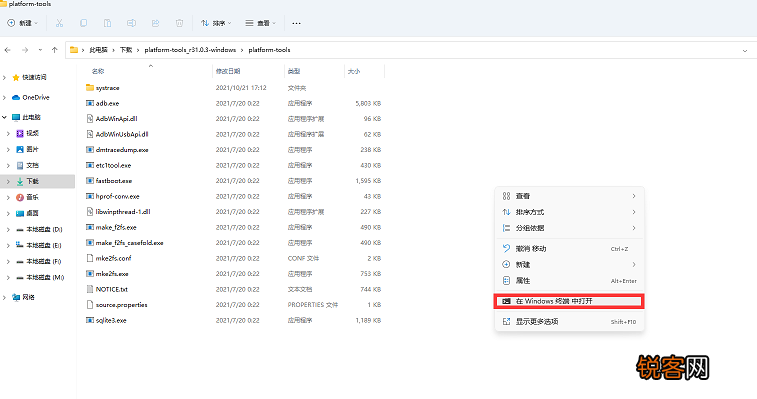The height and width of the screenshot is (399, 757).
Task: Click the Rename icon in toolbar
Action: [131, 23]
